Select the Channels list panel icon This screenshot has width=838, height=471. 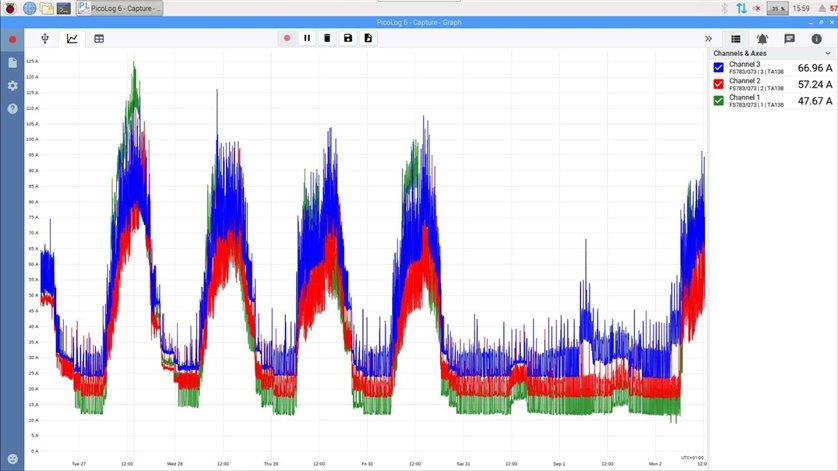click(x=735, y=39)
